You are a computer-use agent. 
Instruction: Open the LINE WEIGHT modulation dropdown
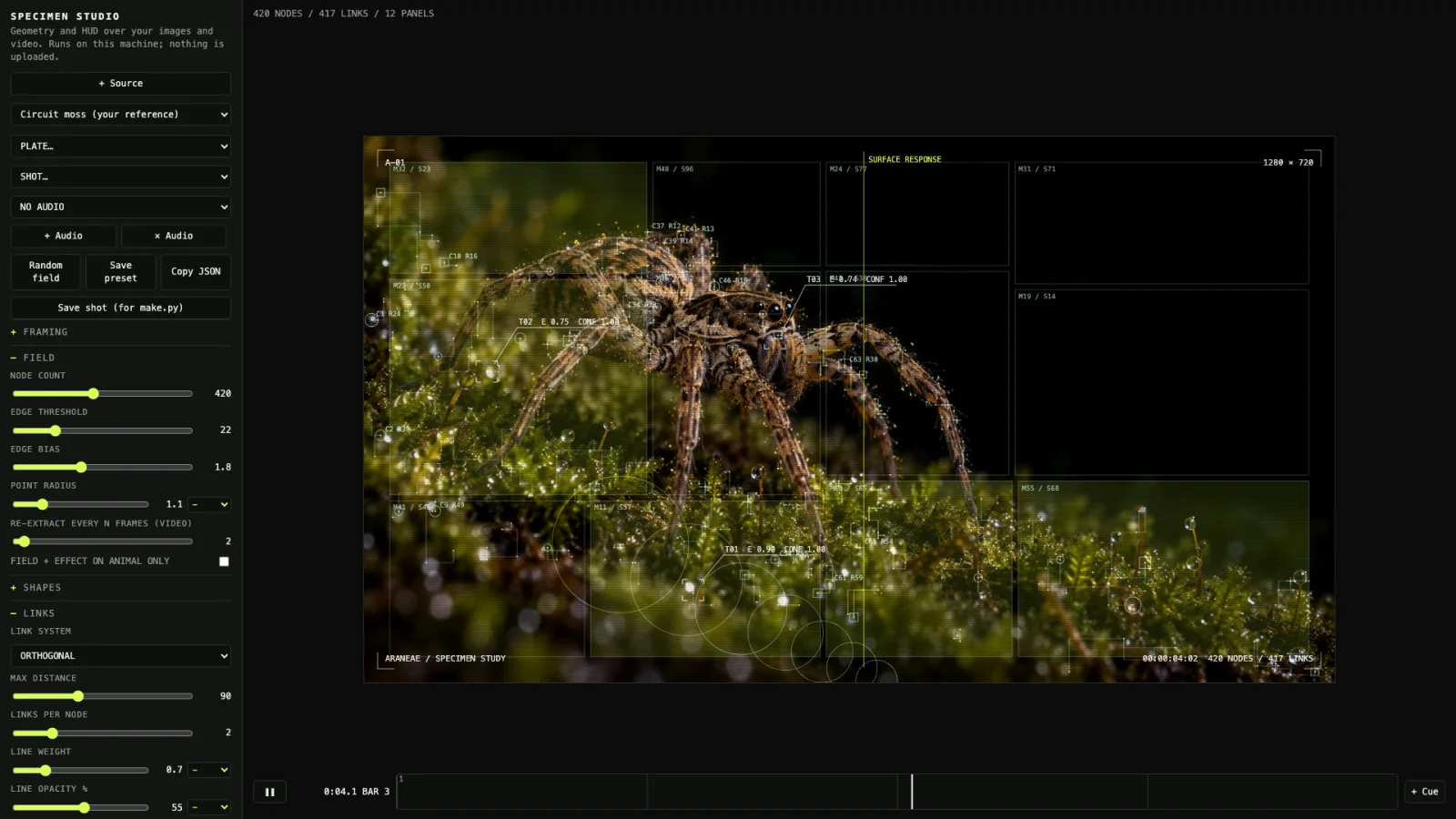point(209,770)
